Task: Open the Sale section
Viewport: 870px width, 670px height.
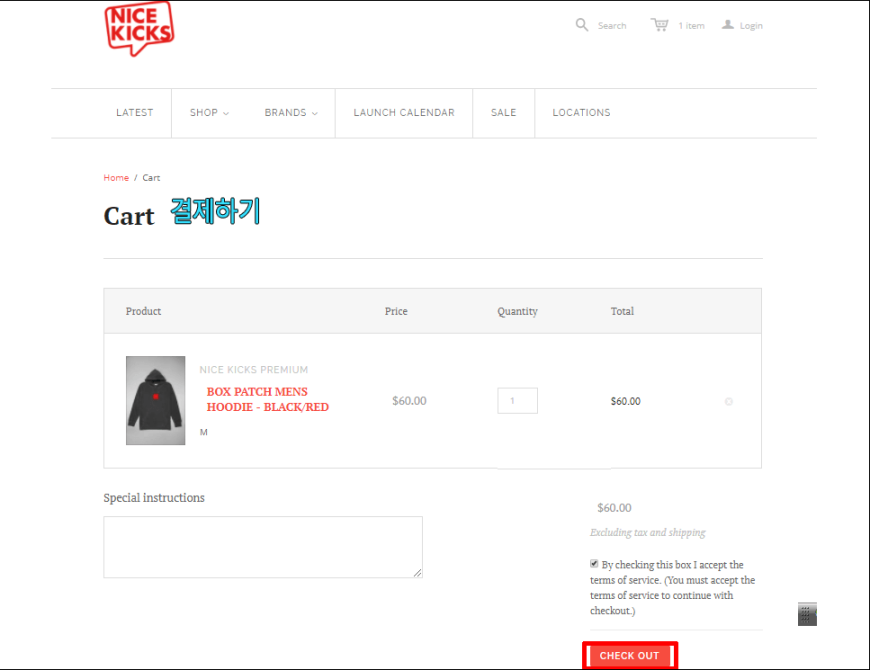Action: (503, 113)
